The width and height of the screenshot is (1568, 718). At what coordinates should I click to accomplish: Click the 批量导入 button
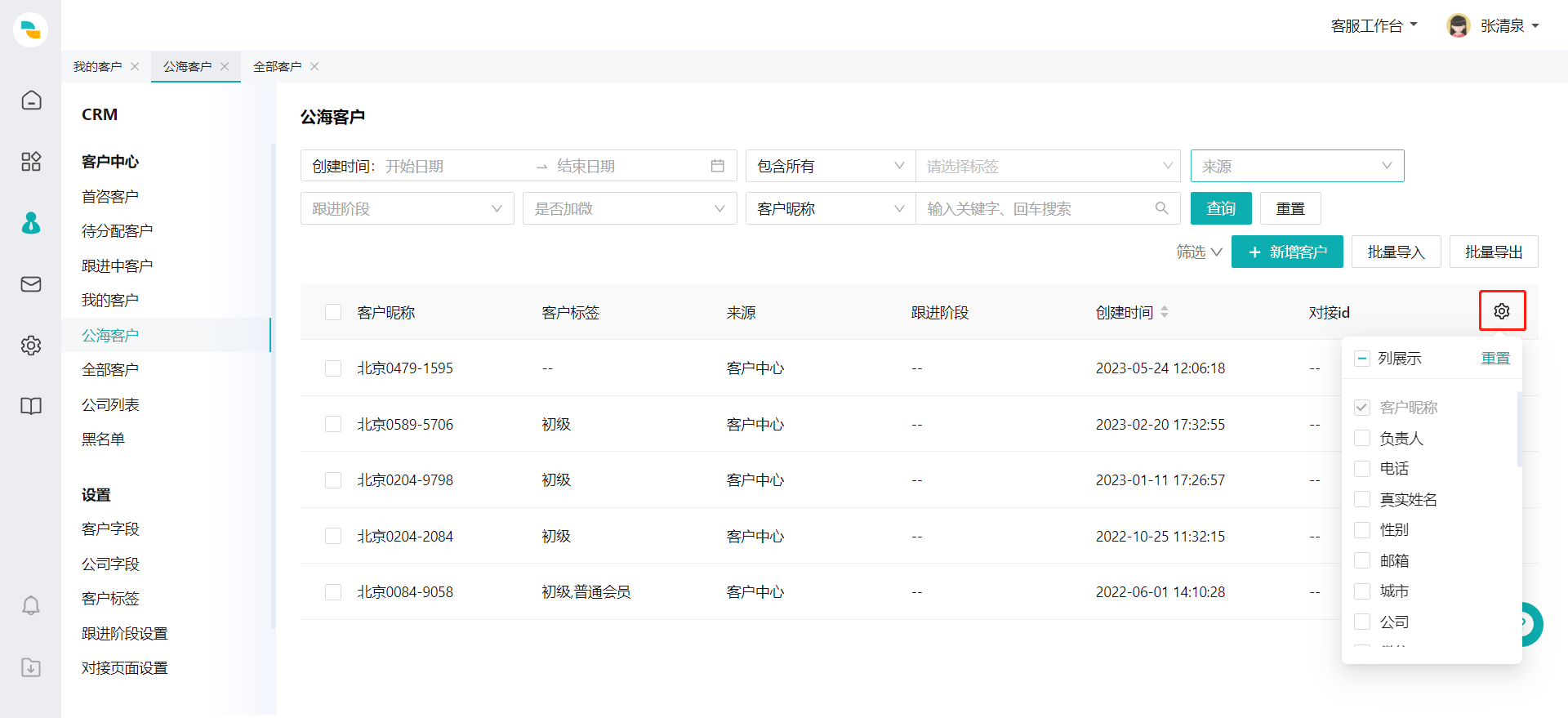[1396, 252]
